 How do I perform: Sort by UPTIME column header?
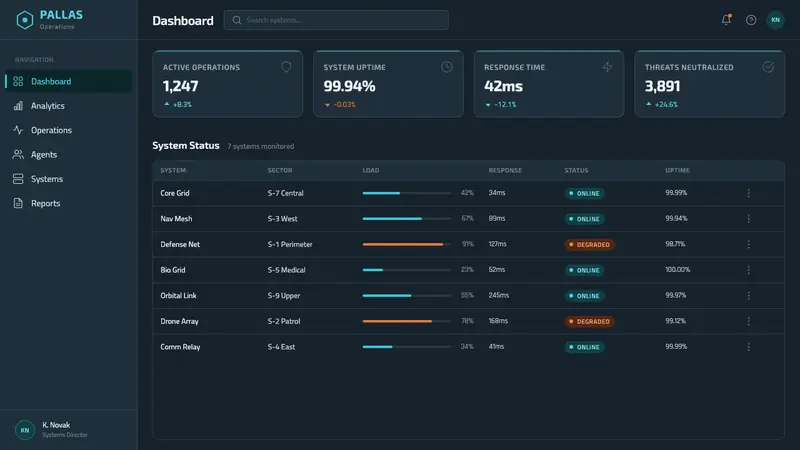click(678, 170)
